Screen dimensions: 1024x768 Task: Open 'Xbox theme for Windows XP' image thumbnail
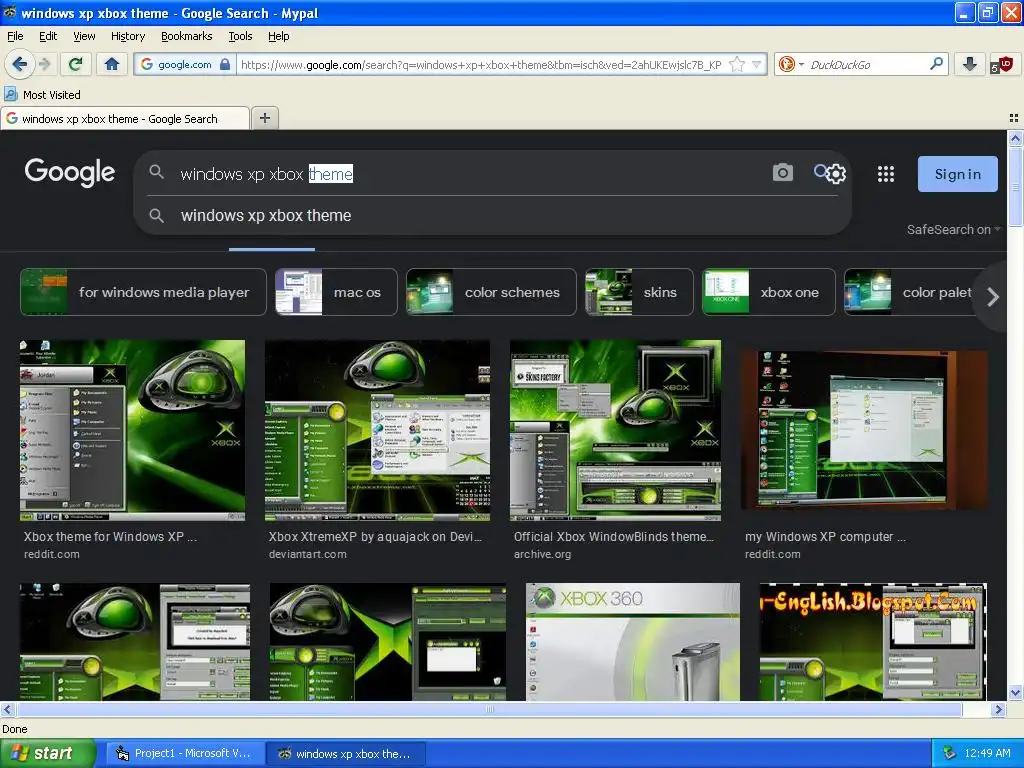[x=133, y=430]
